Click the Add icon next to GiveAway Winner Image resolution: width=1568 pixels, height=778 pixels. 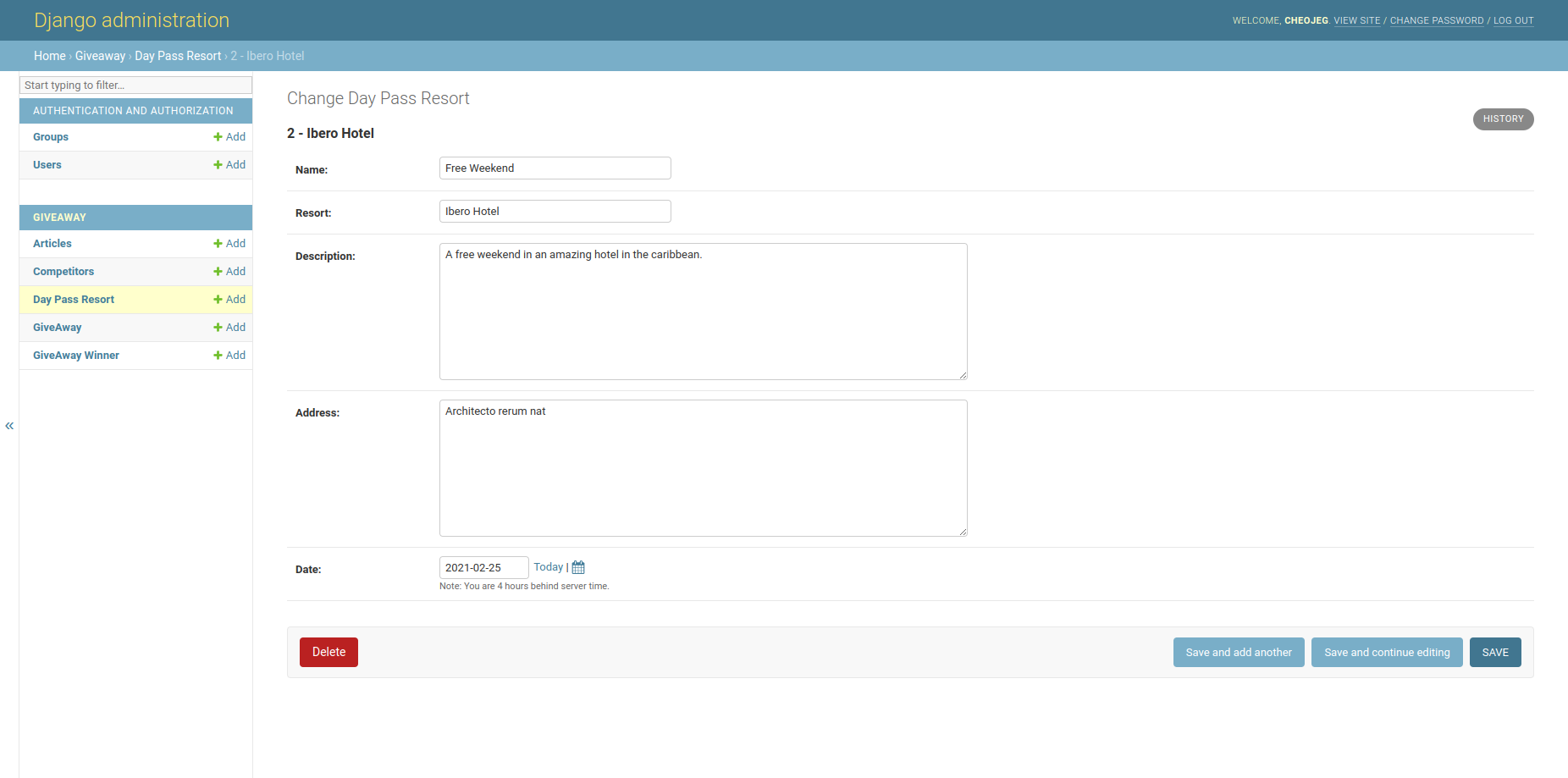click(x=229, y=356)
